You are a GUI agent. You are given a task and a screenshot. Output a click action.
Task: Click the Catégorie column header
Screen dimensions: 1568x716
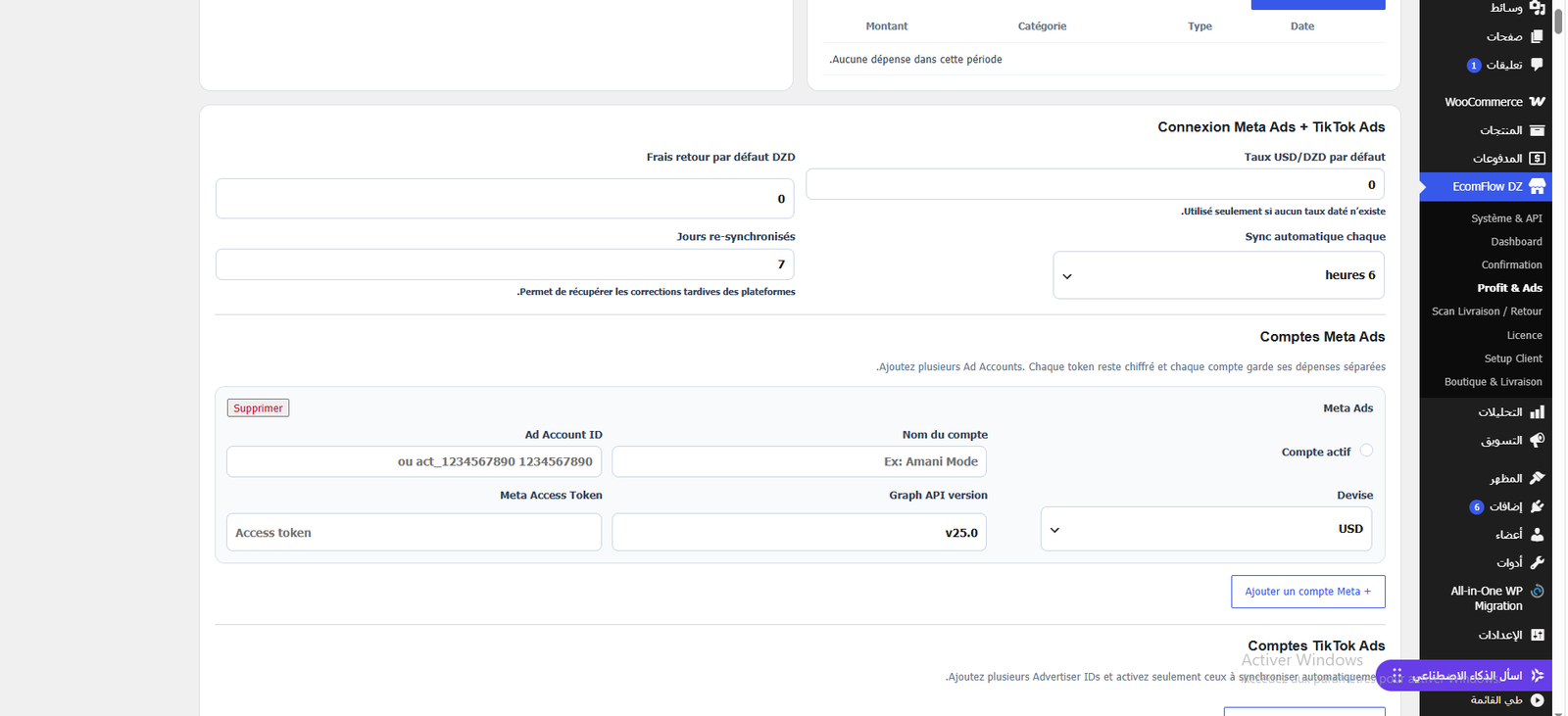coord(1042,26)
